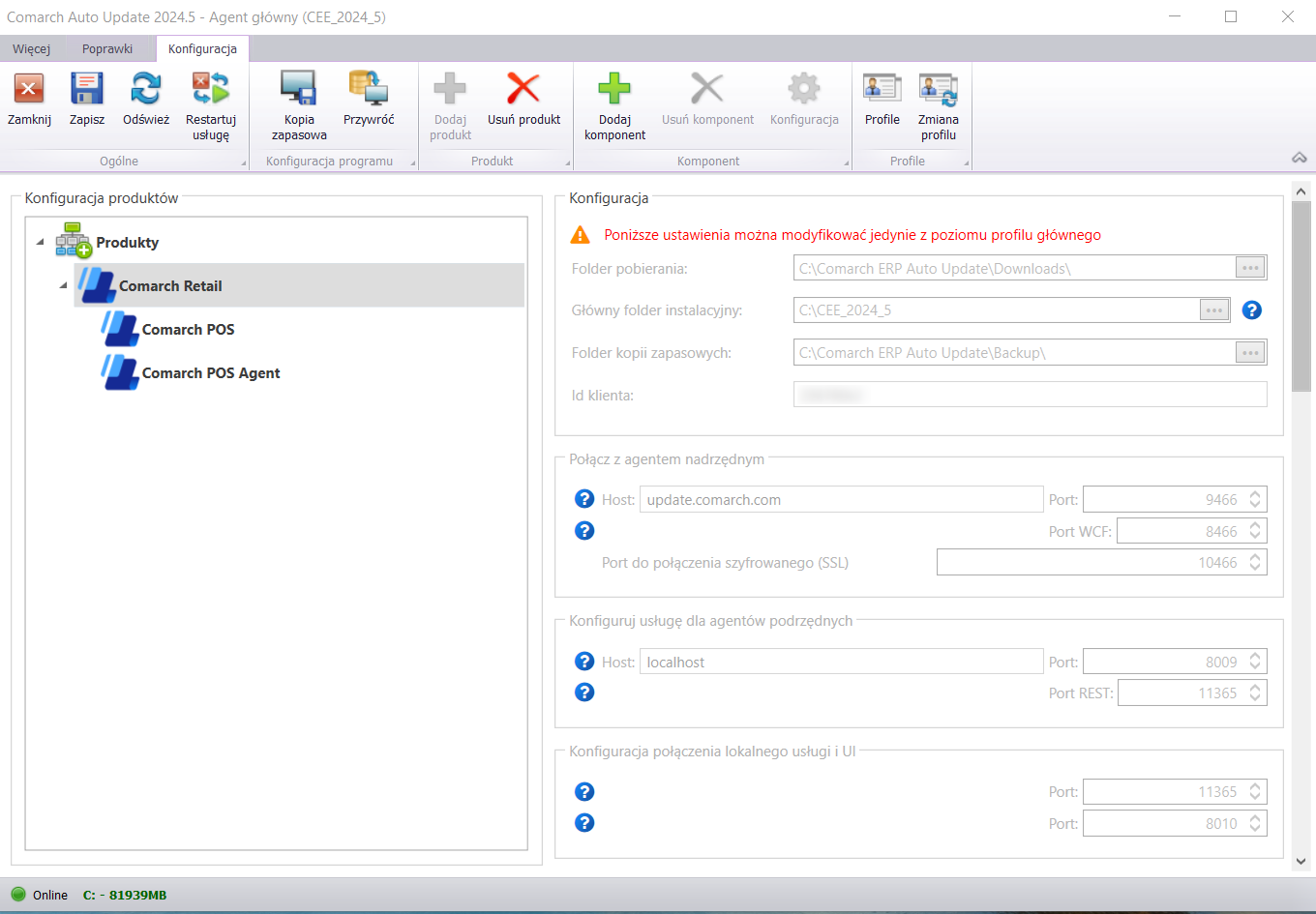The height and width of the screenshot is (914, 1316).
Task: Select Comarch POS Agent in the tree
Action: [x=211, y=373]
